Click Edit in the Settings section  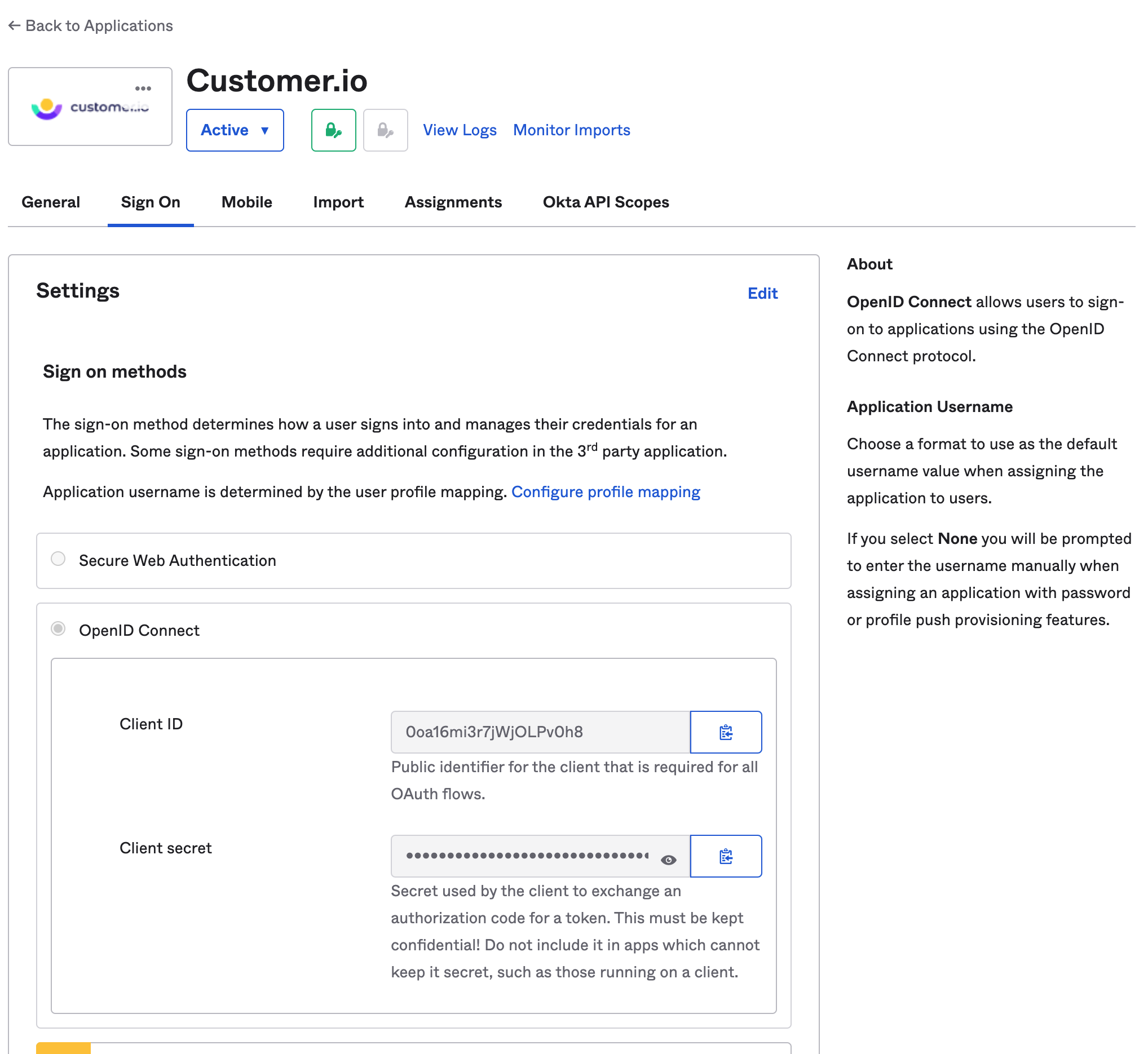(762, 293)
